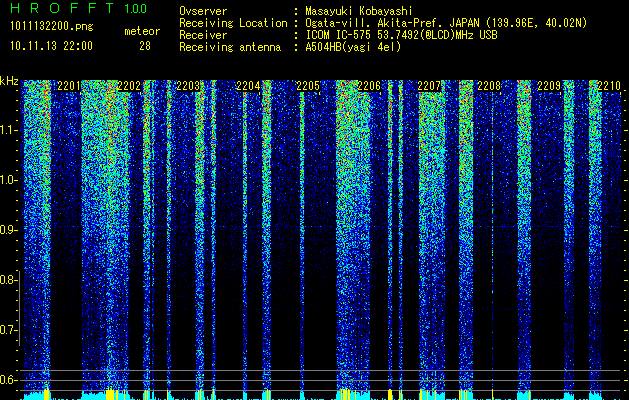Click the 0.9 frequency axis label

point(8,230)
